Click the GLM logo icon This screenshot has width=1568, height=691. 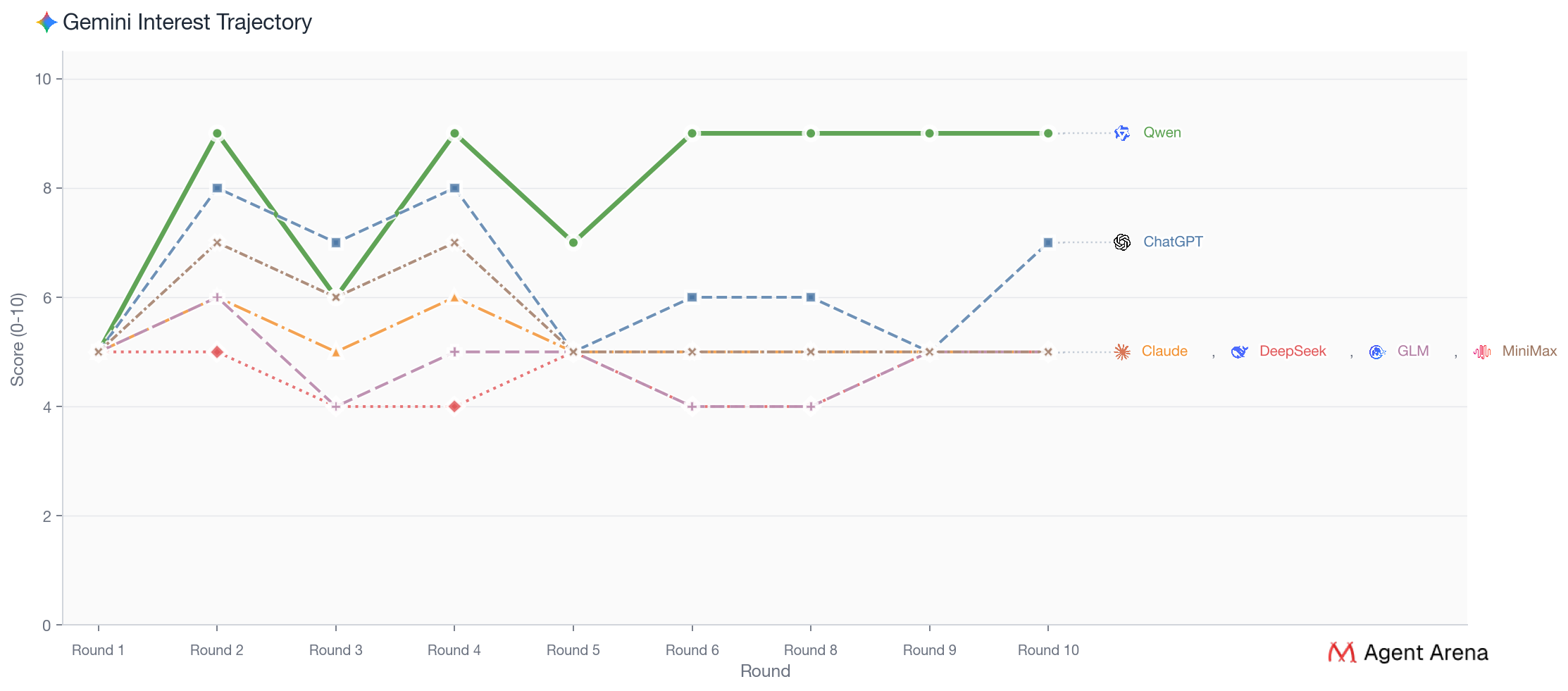tap(1377, 351)
